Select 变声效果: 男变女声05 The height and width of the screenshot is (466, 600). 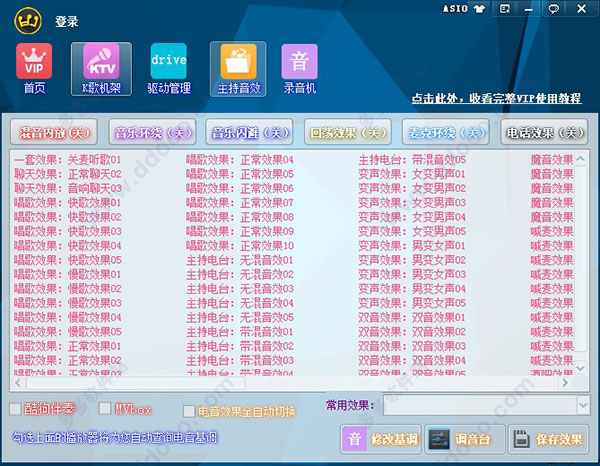(x=412, y=303)
